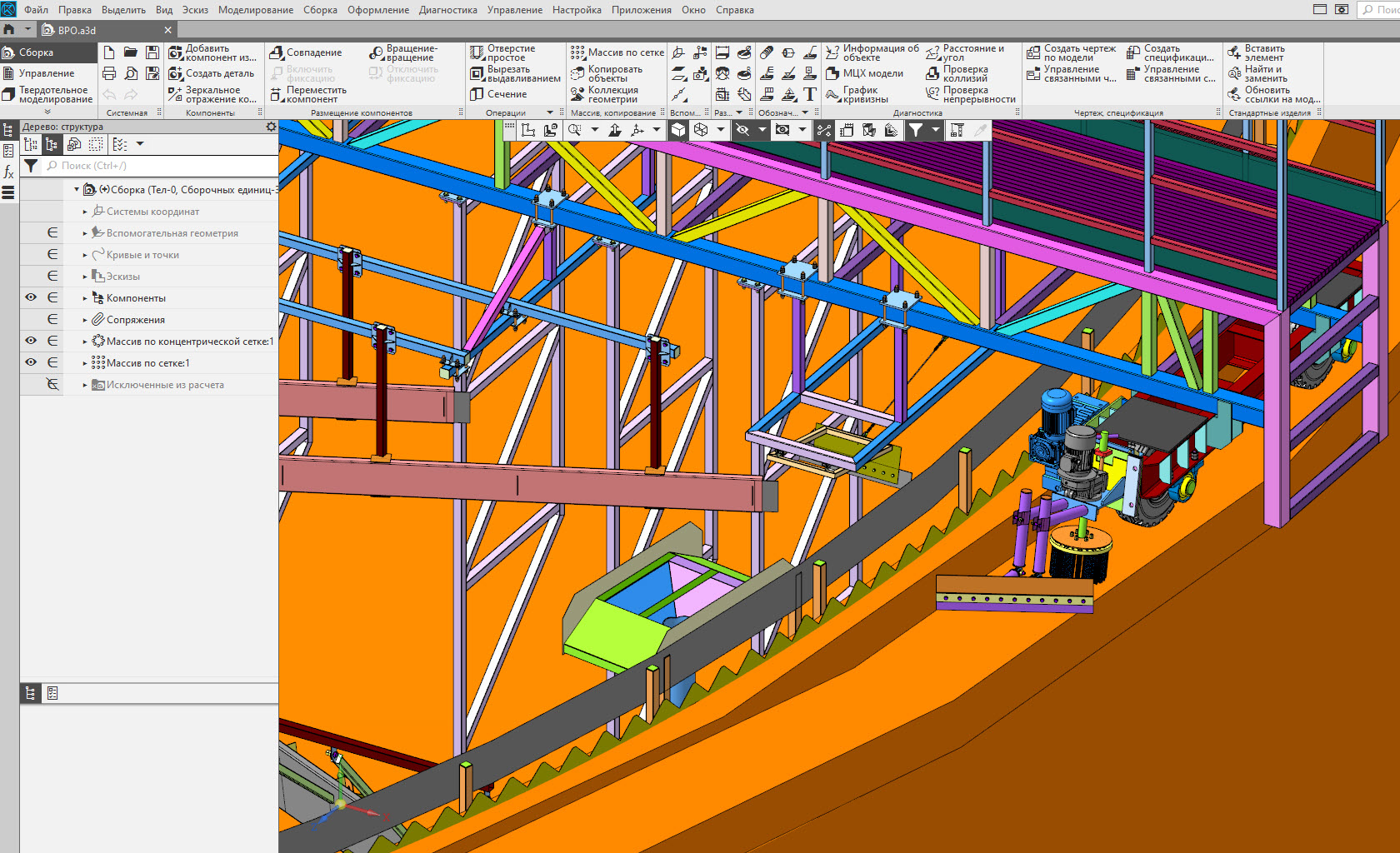Click the filter funnel in tree panel
The width and height of the screenshot is (1400, 853).
tap(31, 166)
